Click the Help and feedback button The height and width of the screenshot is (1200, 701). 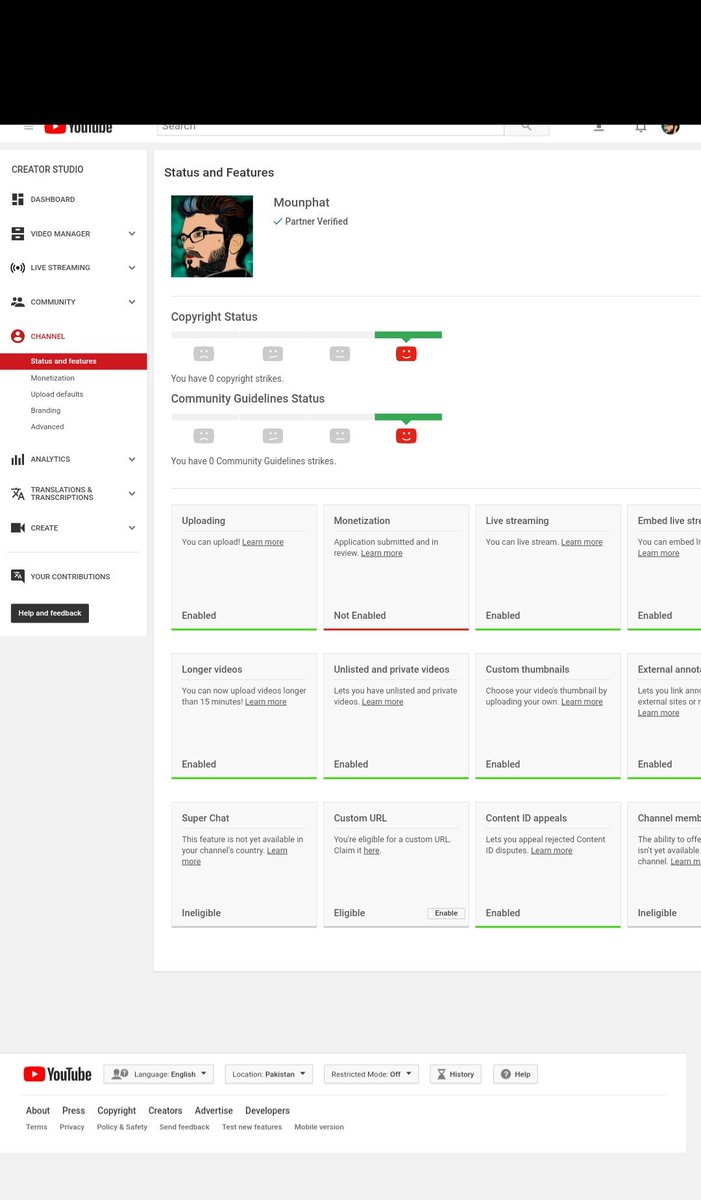[50, 613]
